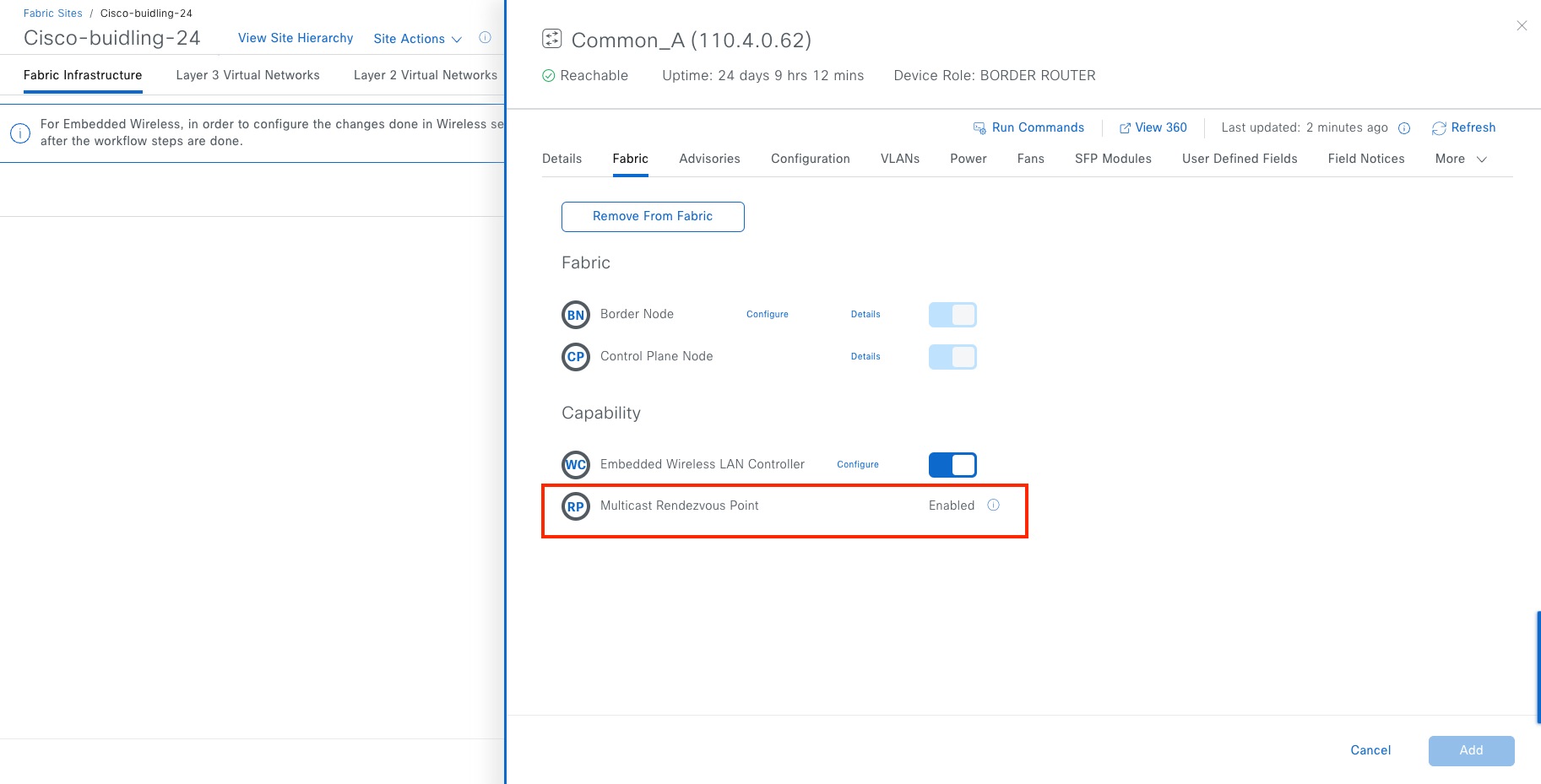Toggle the Control Plane Node switch
This screenshot has width=1541, height=784.
(x=952, y=357)
